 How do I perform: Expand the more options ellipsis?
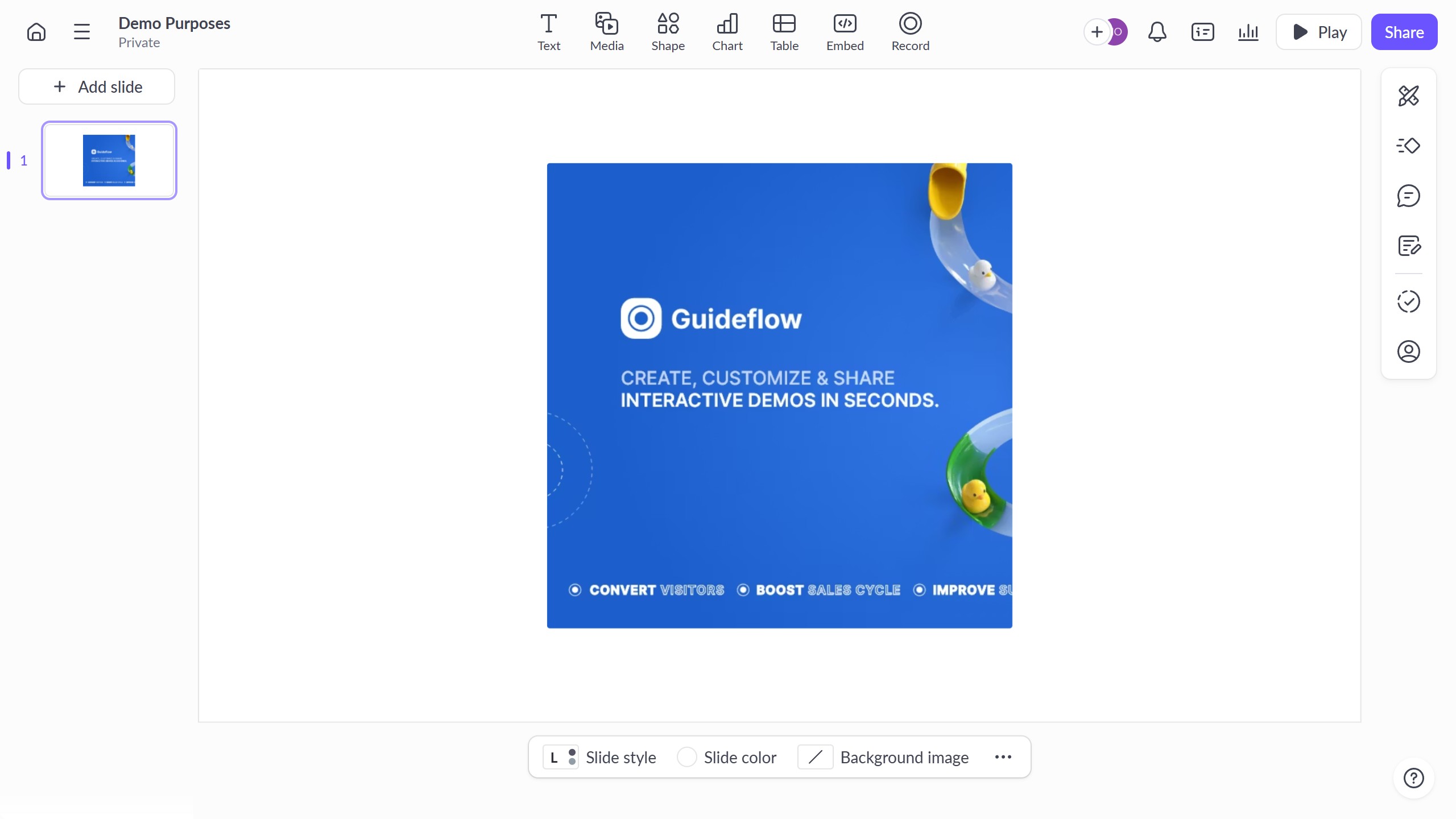click(1003, 757)
